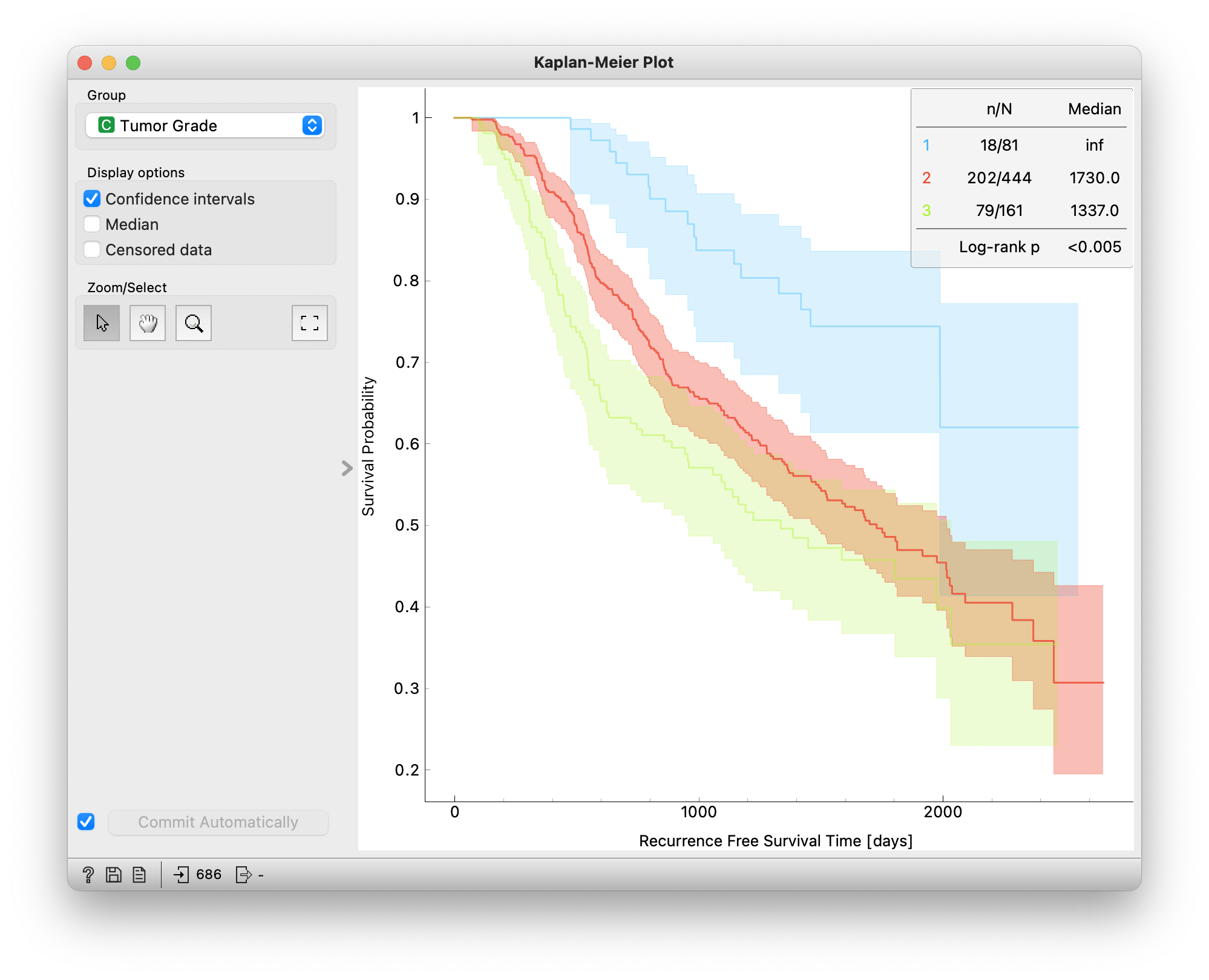
Task: Disable Confidence intervals checkbox
Action: click(92, 199)
